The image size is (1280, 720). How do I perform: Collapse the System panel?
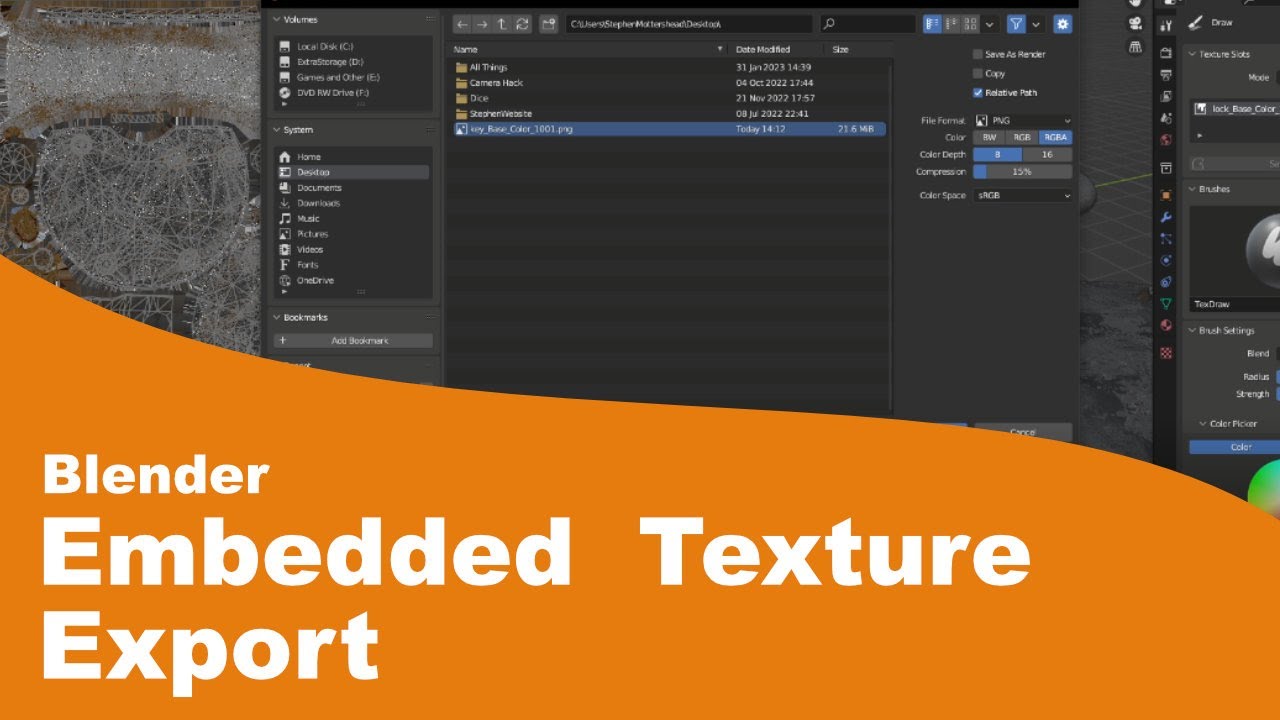[x=277, y=130]
